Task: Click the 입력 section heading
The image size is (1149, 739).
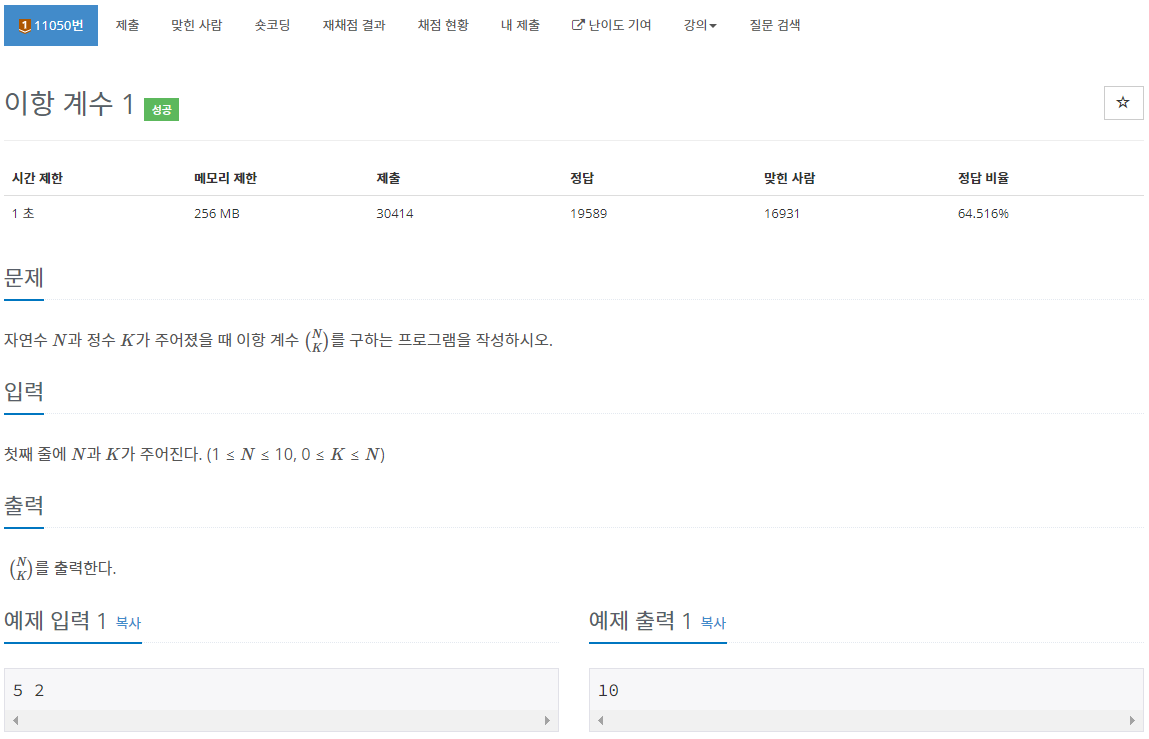Action: pos(24,391)
